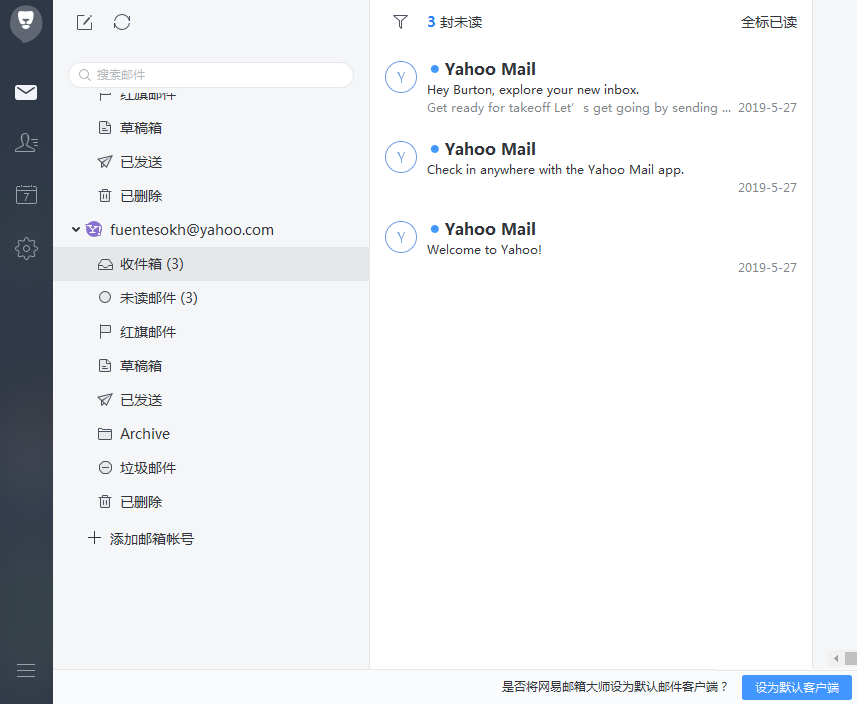Click 设为默认客户端 button
857x704 pixels.
coord(796,687)
